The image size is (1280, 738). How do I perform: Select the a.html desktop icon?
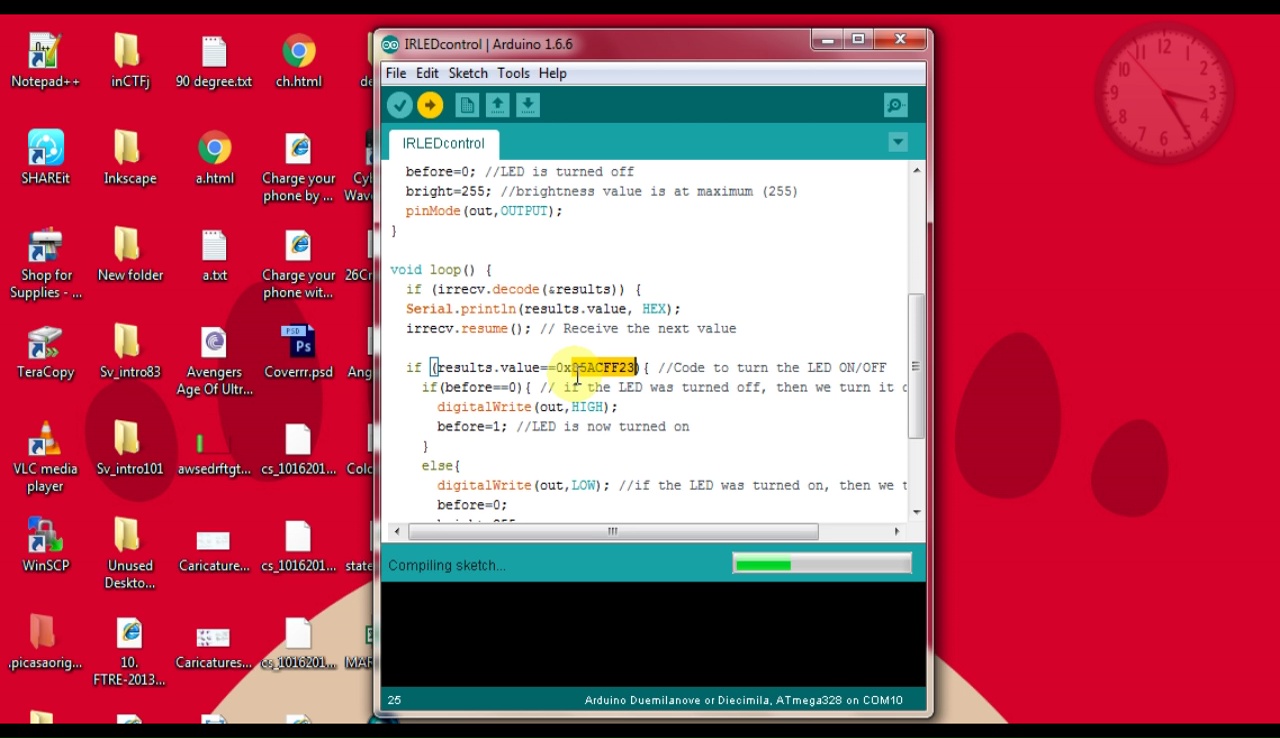coord(214,158)
